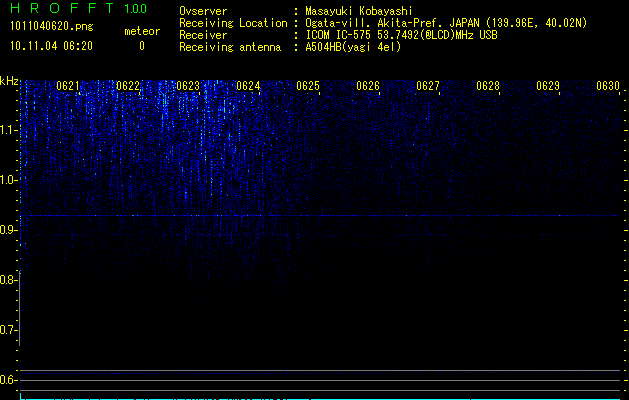This screenshot has width=629, height=400.
Task: Click the Receiver label
Action: (x=203, y=35)
